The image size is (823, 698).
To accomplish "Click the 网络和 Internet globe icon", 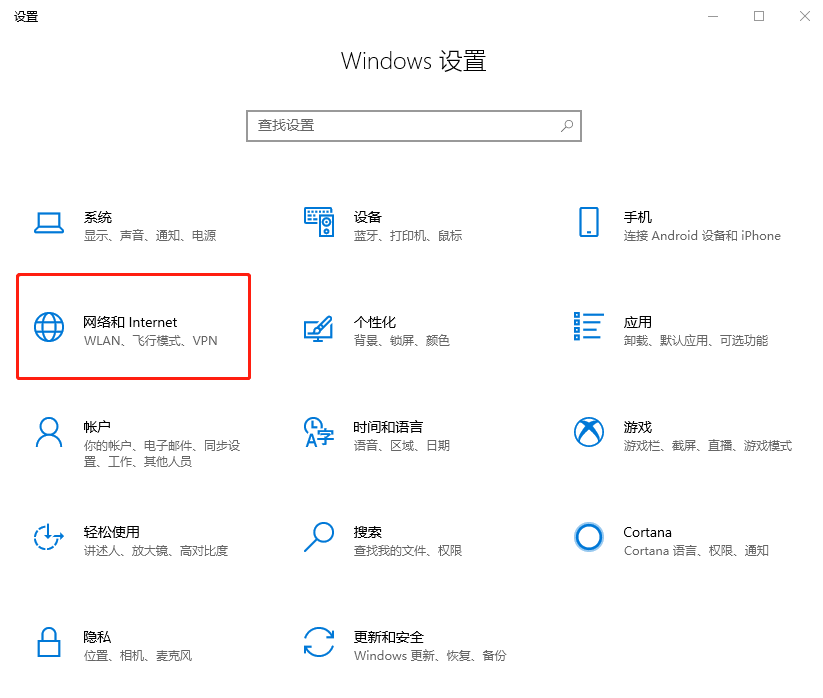I will click(x=49, y=327).
